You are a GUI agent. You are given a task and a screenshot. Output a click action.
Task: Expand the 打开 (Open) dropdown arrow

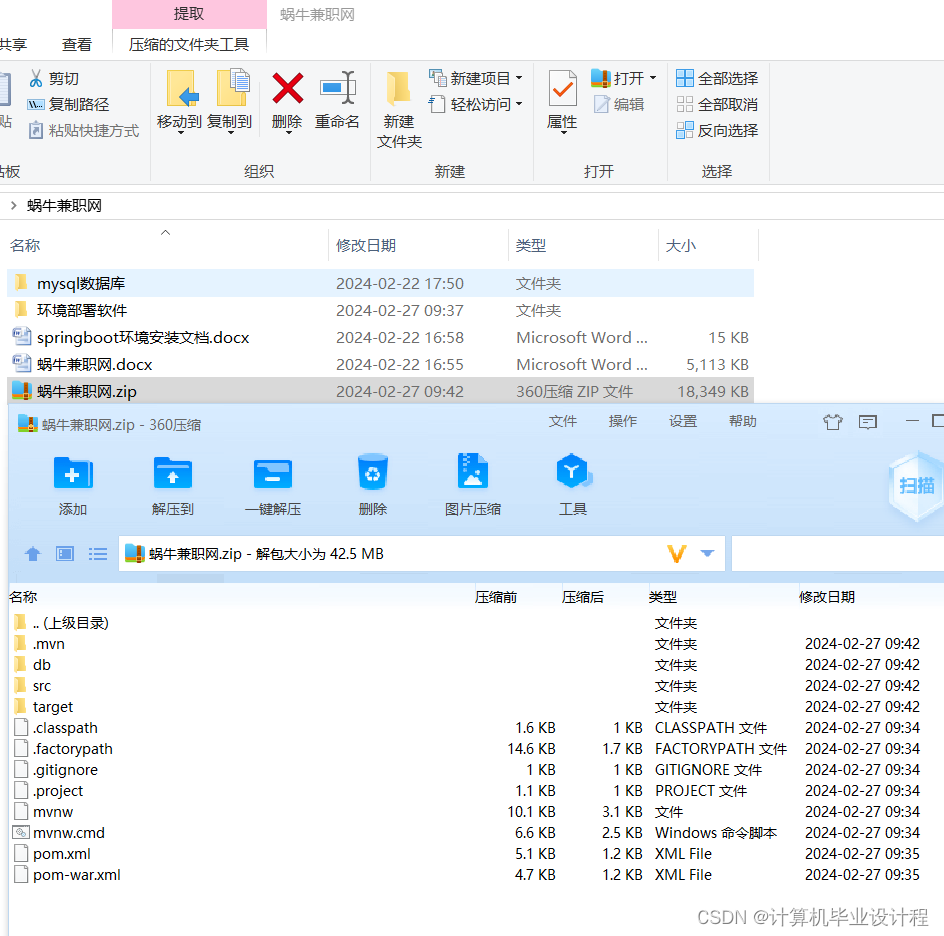[x=651, y=76]
